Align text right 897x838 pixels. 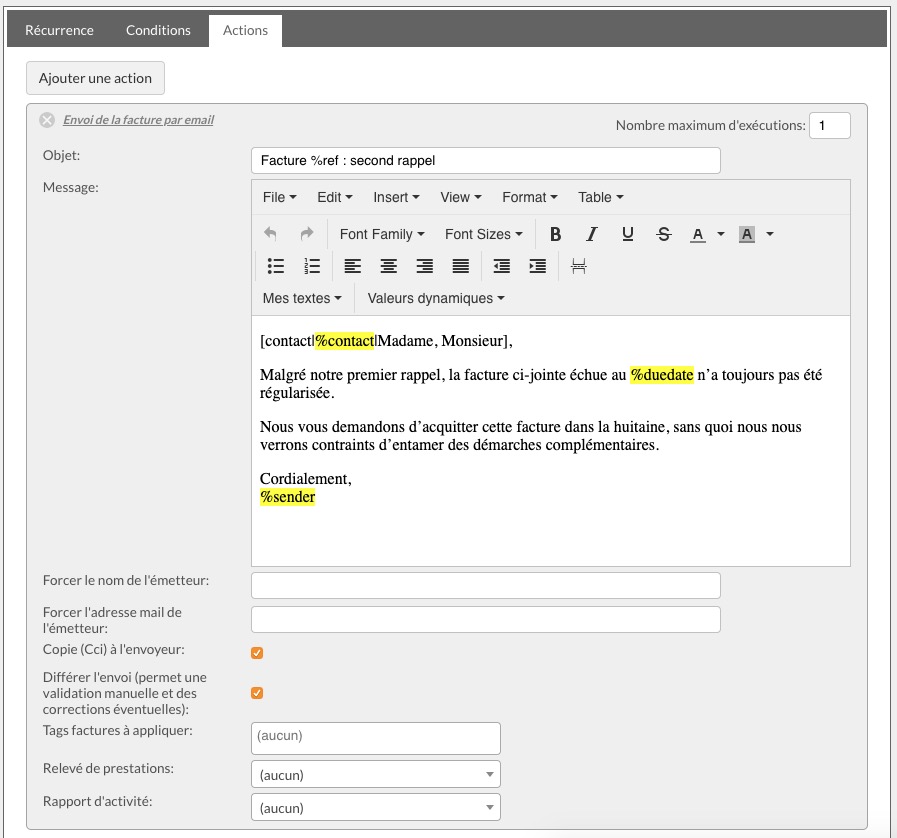click(x=424, y=266)
